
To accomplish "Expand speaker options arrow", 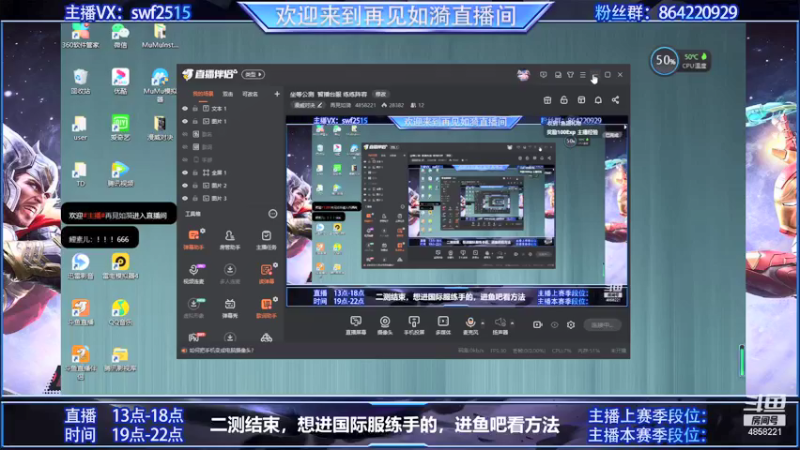I will 512,322.
